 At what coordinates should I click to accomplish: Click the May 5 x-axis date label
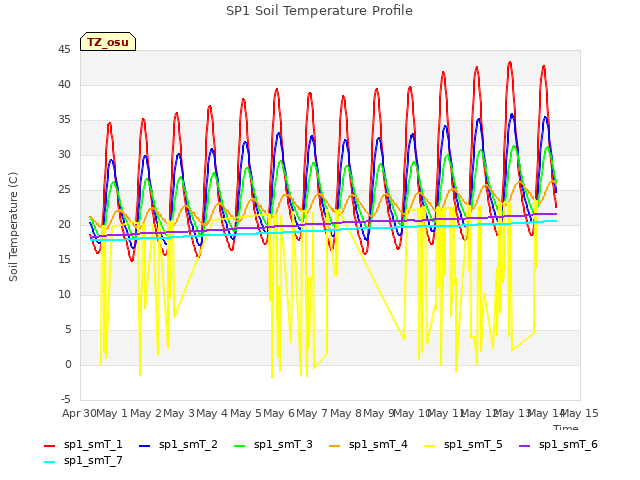pos(246,413)
